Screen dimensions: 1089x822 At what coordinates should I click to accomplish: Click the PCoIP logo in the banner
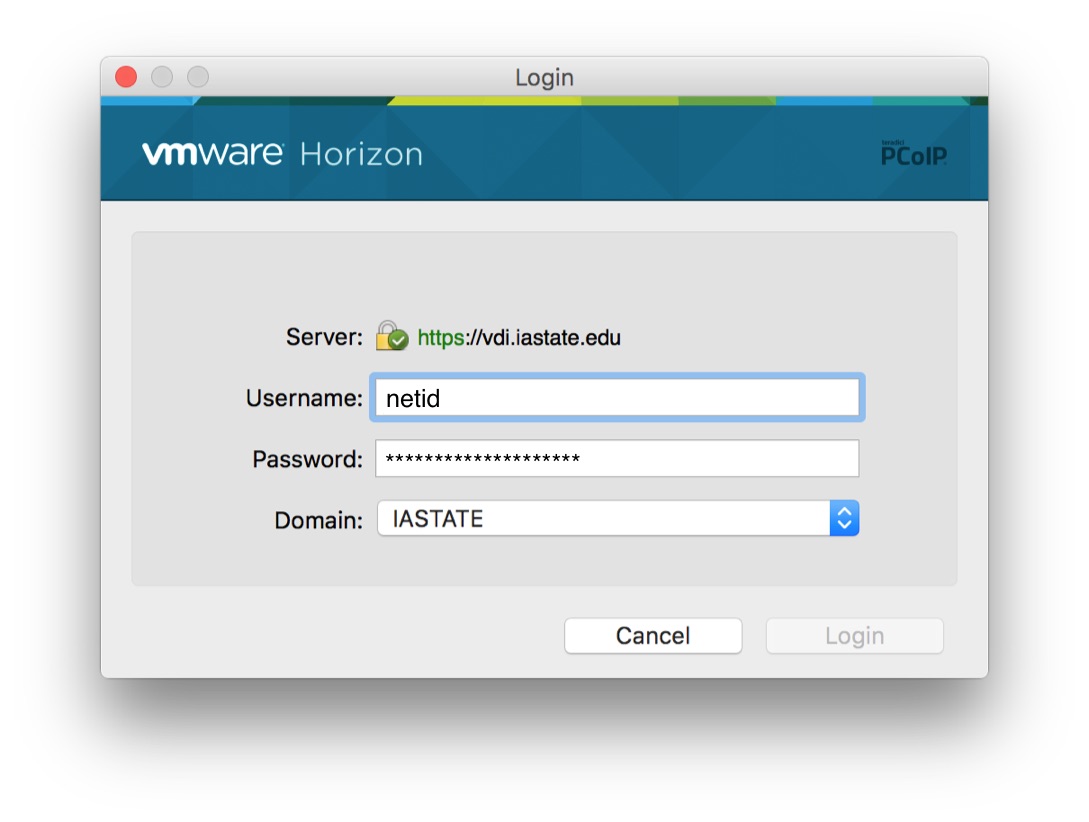pos(913,153)
